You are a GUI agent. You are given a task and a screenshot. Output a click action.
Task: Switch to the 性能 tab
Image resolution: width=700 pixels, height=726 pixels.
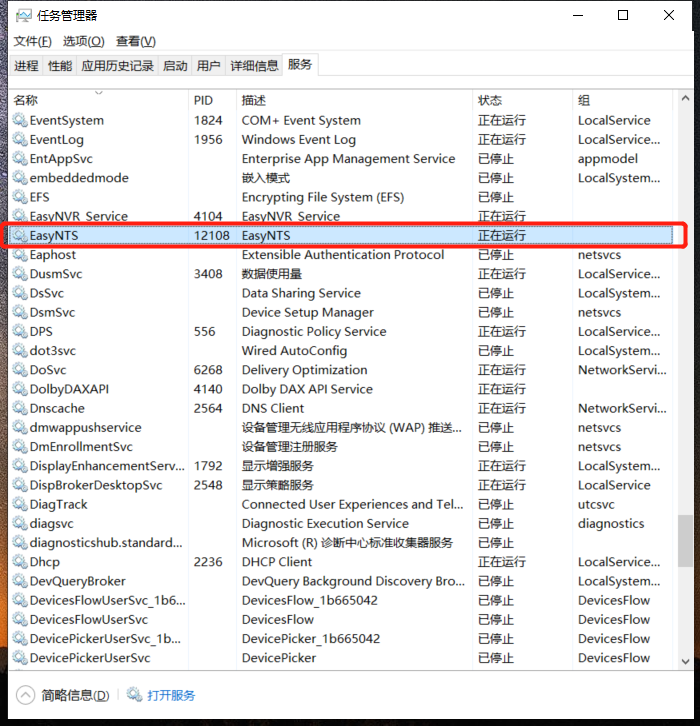(x=60, y=66)
